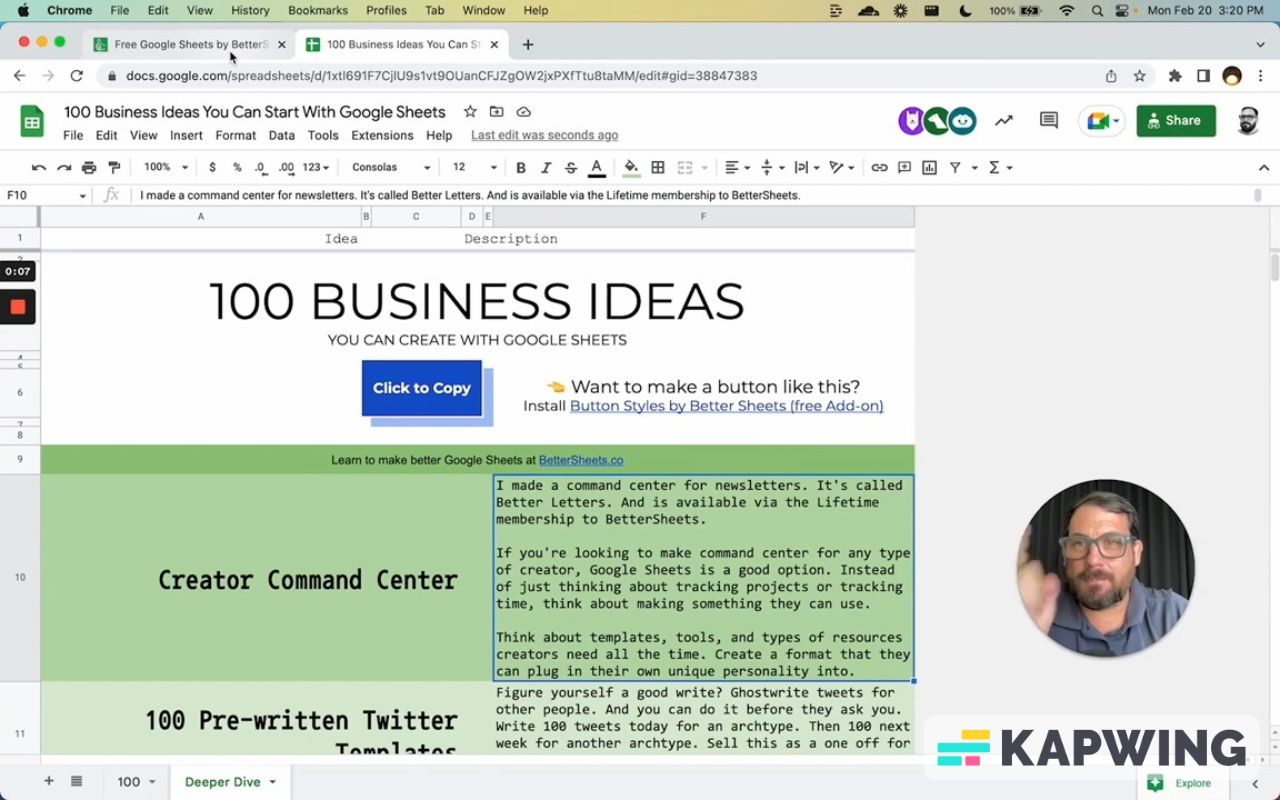Select the 'Creator Command Center' cell
Image resolution: width=1280 pixels, height=800 pixels.
(266, 579)
